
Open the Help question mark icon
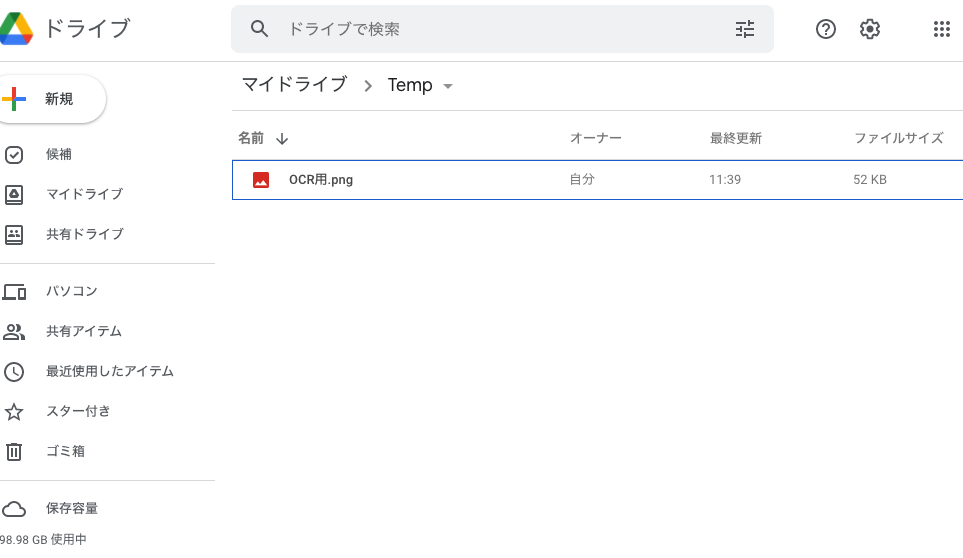click(825, 29)
